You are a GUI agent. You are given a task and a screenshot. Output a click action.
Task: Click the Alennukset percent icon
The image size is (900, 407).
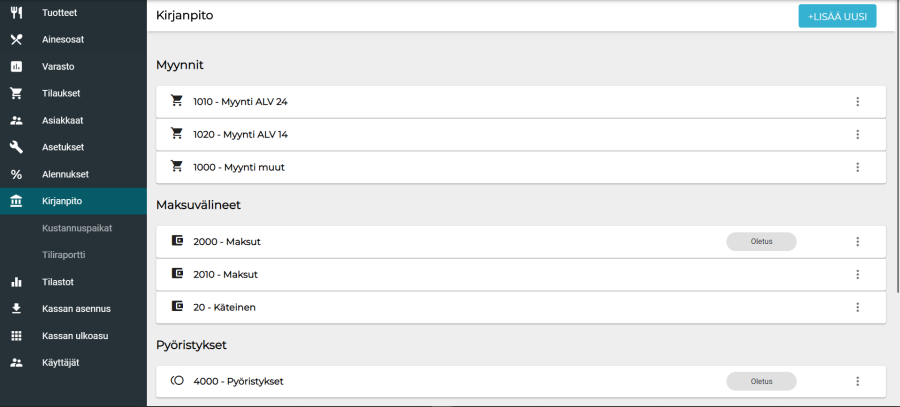pos(16,174)
